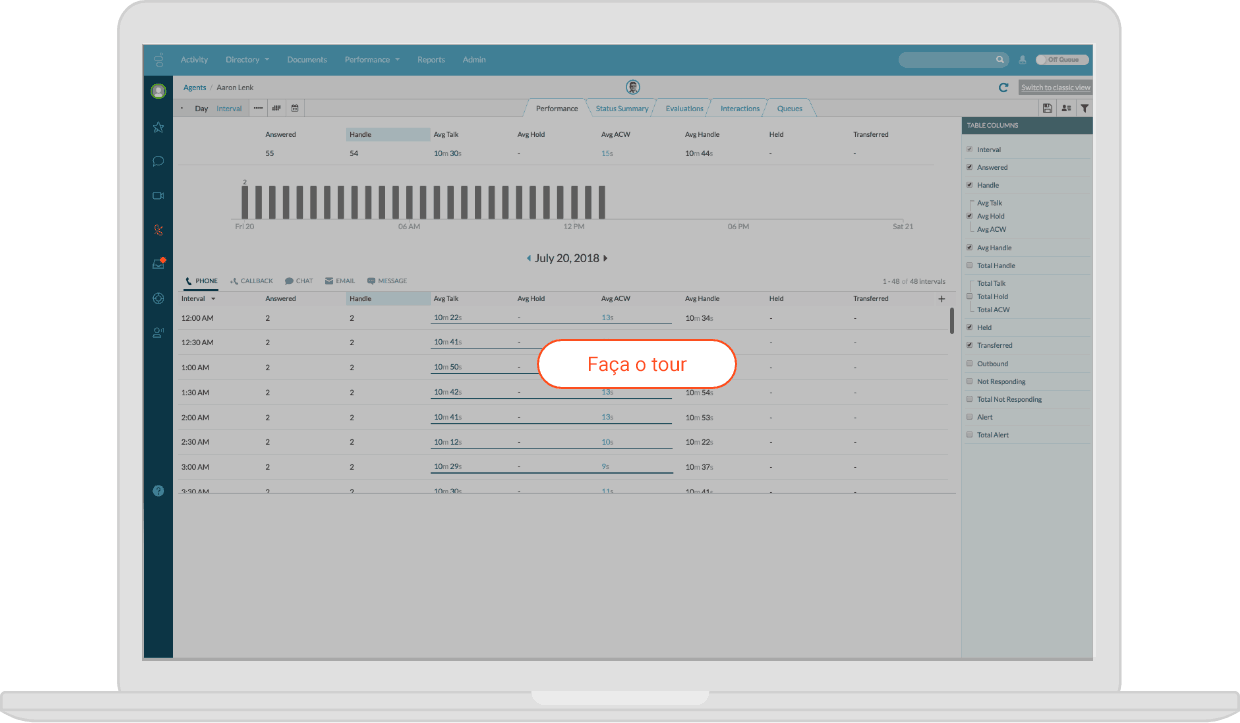Switch to the Evaluations tab
Image resolution: width=1240 pixels, height=723 pixels.
click(684, 108)
